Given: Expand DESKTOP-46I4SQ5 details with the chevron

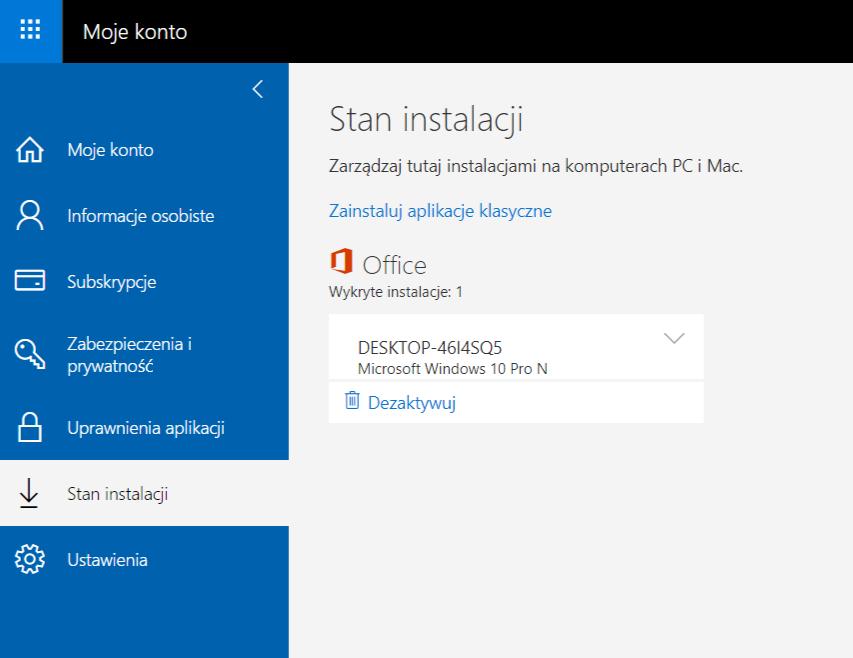Looking at the screenshot, I should [674, 339].
